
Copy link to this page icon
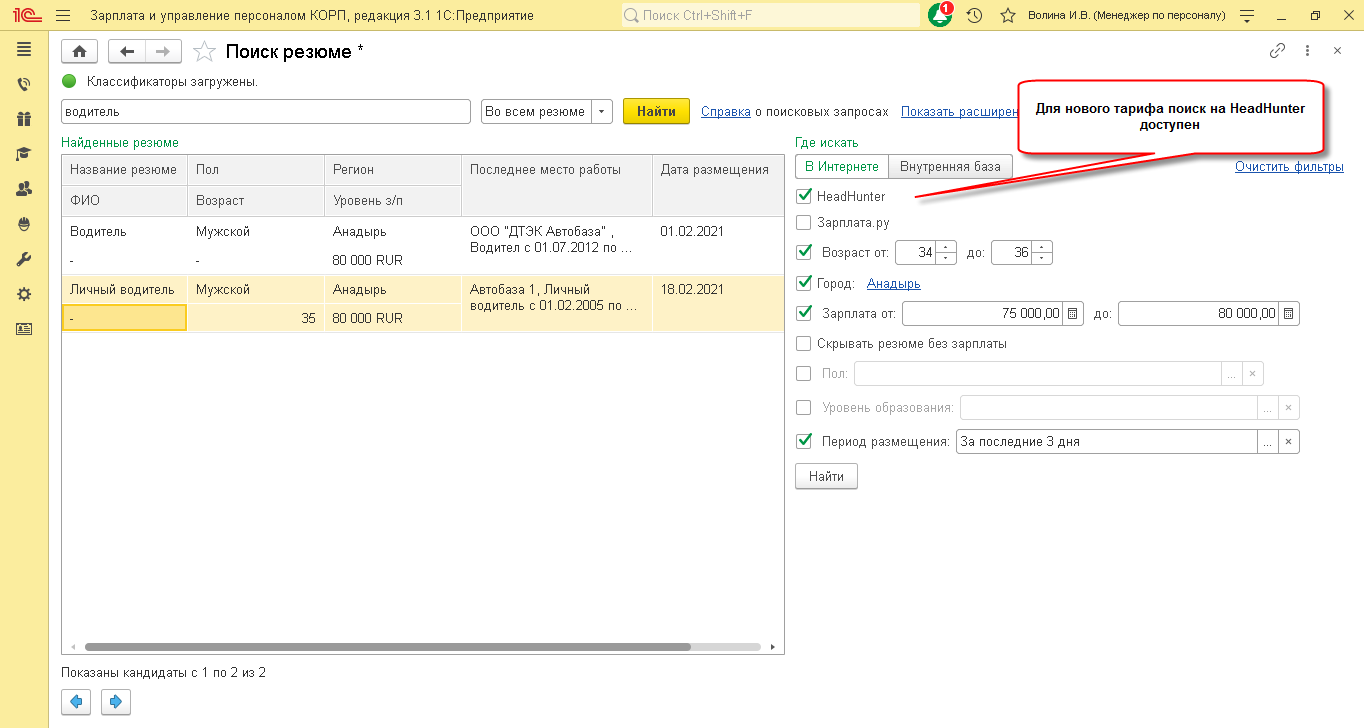(1277, 51)
